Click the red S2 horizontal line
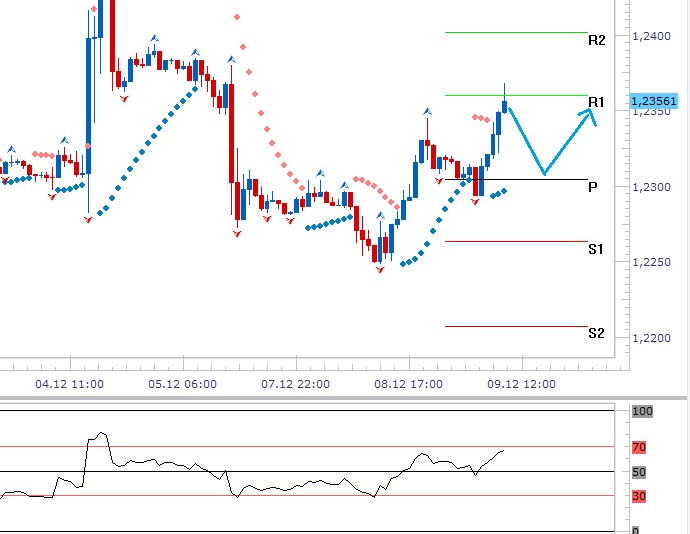 coord(515,326)
